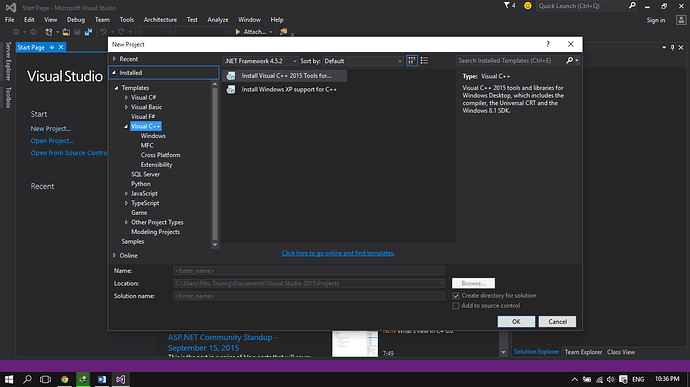Click the Cancel button
The height and width of the screenshot is (387, 690).
click(x=557, y=321)
